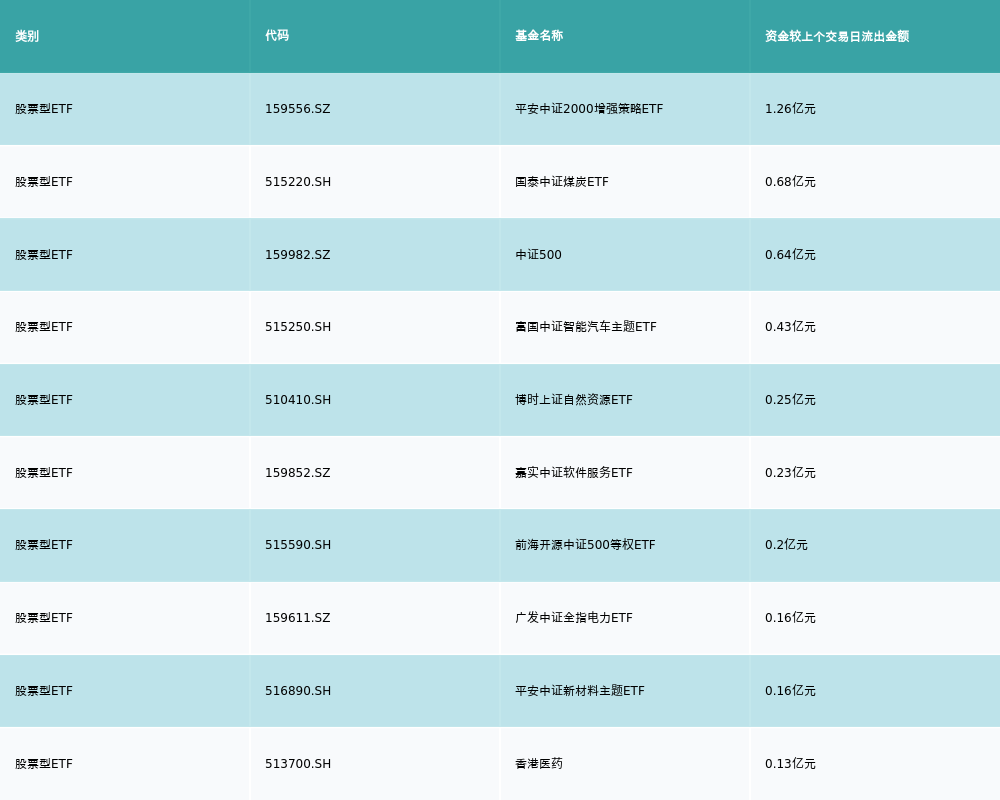Click the 代码 column header

coord(277,36)
